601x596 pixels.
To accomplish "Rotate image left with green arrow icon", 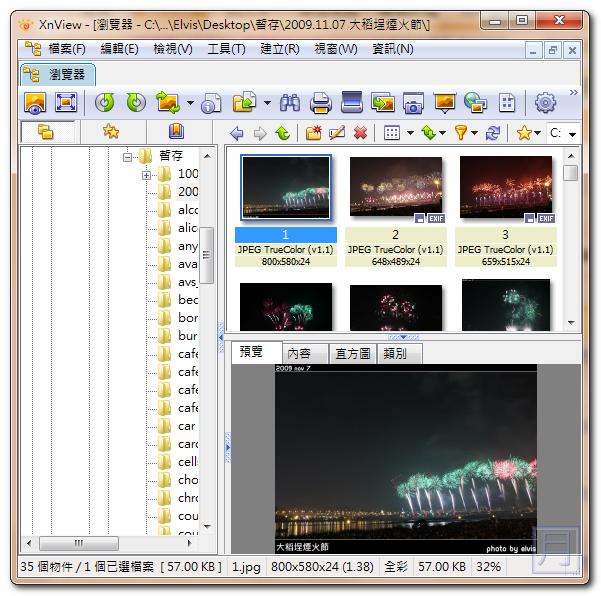I will point(105,102).
